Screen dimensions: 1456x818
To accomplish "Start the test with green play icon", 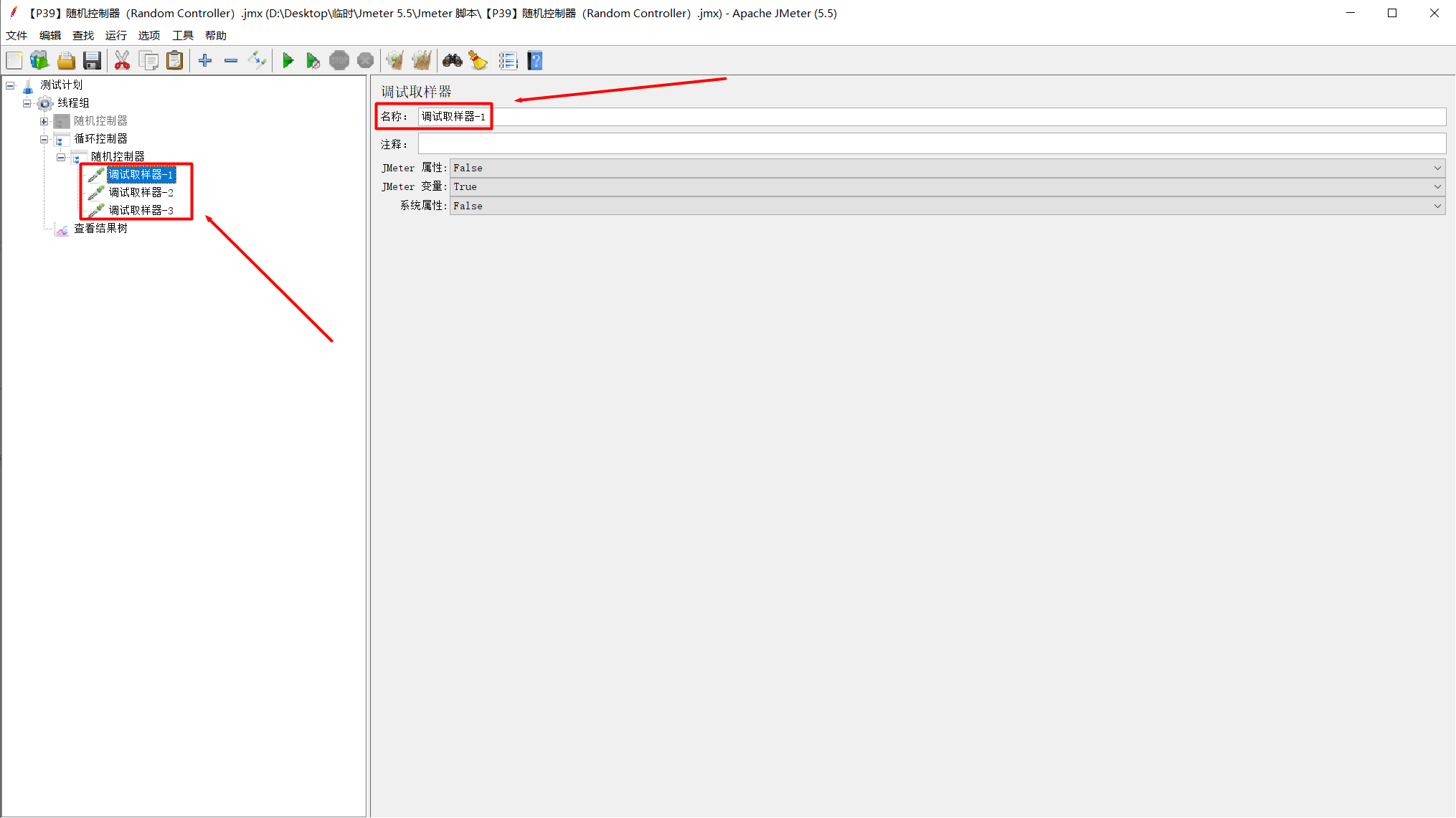I will (288, 61).
